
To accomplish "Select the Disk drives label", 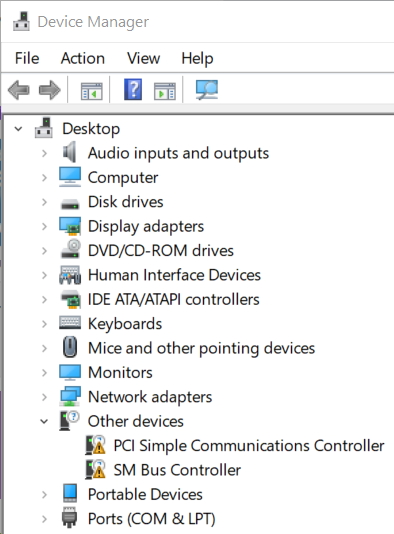I will click(126, 202).
